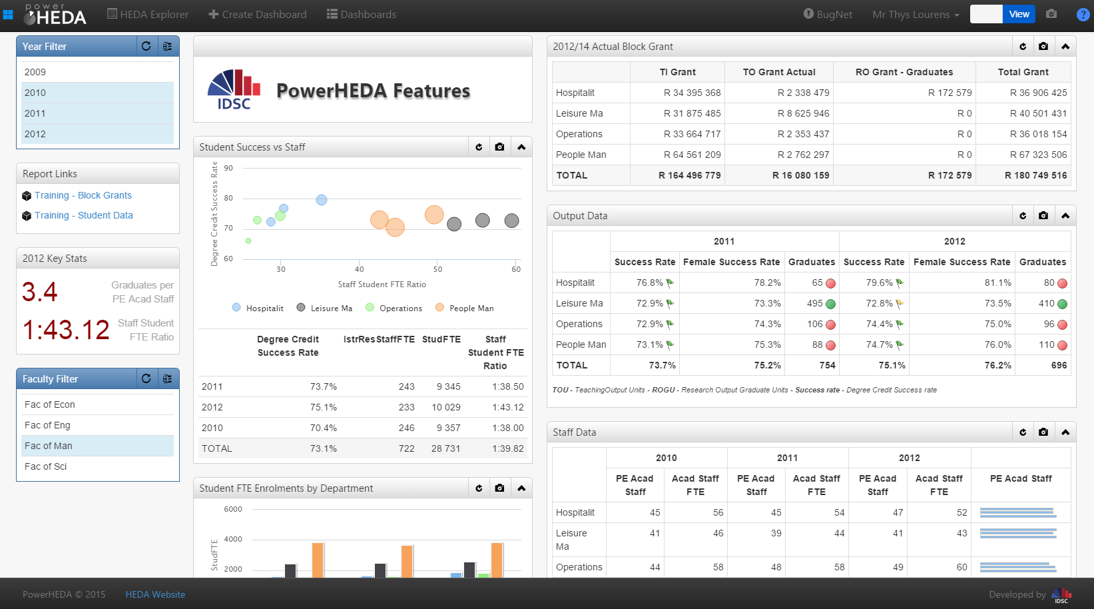Click the Windows-style apps icon top left
The width and height of the screenshot is (1094, 609).
tap(8, 14)
